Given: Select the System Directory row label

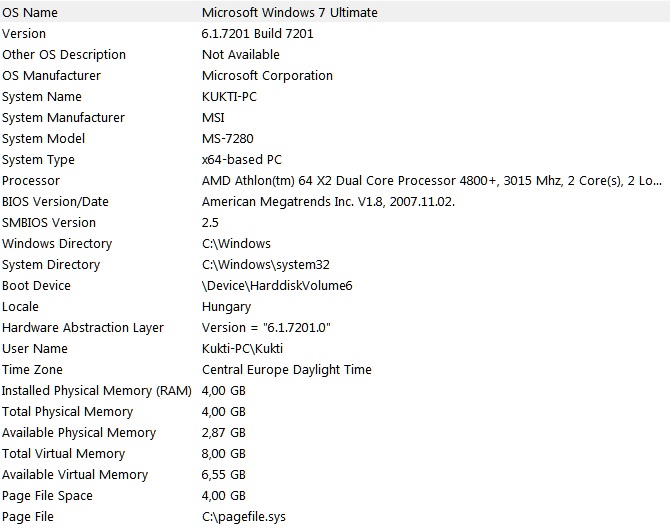Looking at the screenshot, I should (x=51, y=265).
